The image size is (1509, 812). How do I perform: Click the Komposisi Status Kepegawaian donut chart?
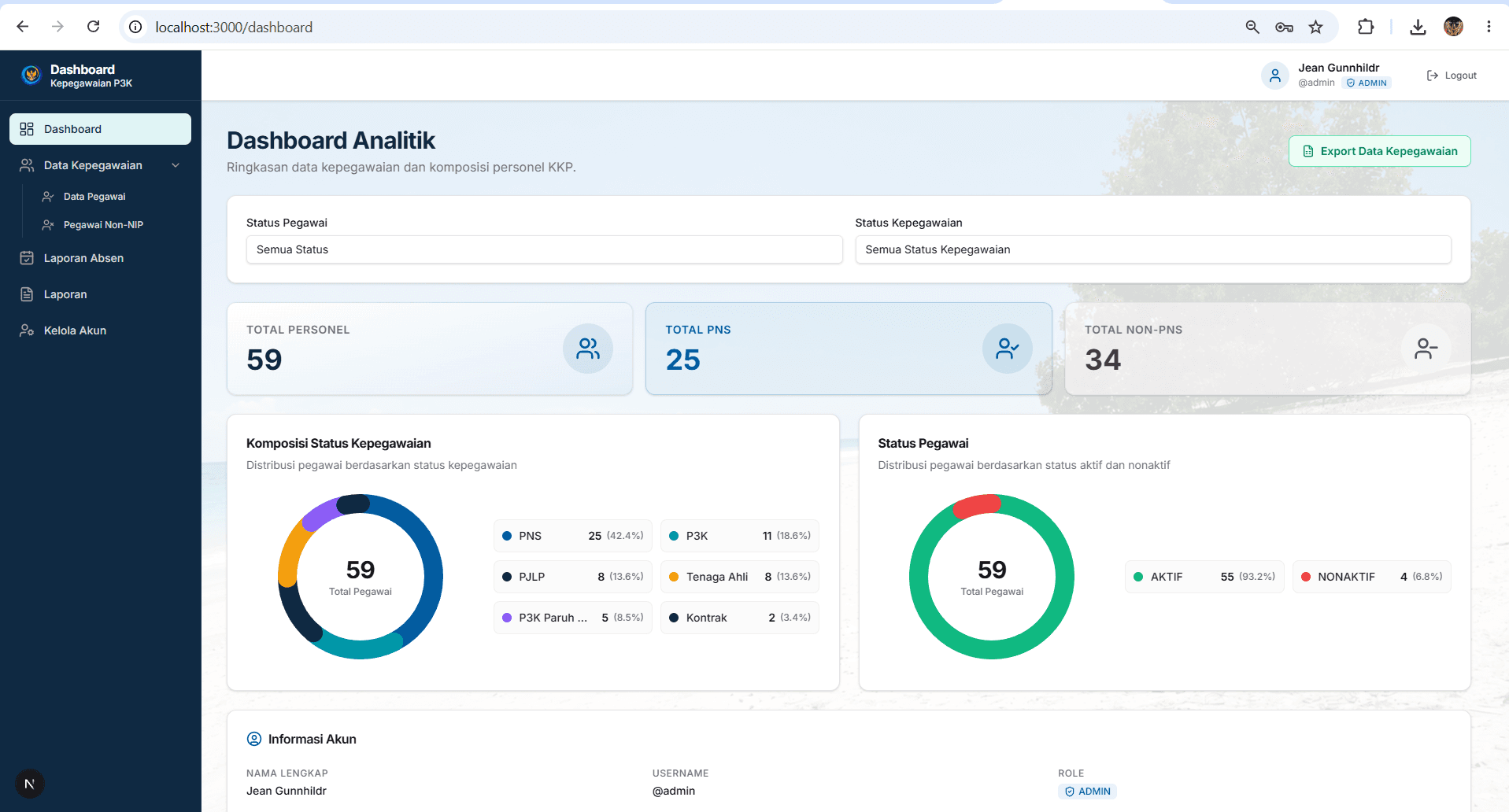click(361, 577)
